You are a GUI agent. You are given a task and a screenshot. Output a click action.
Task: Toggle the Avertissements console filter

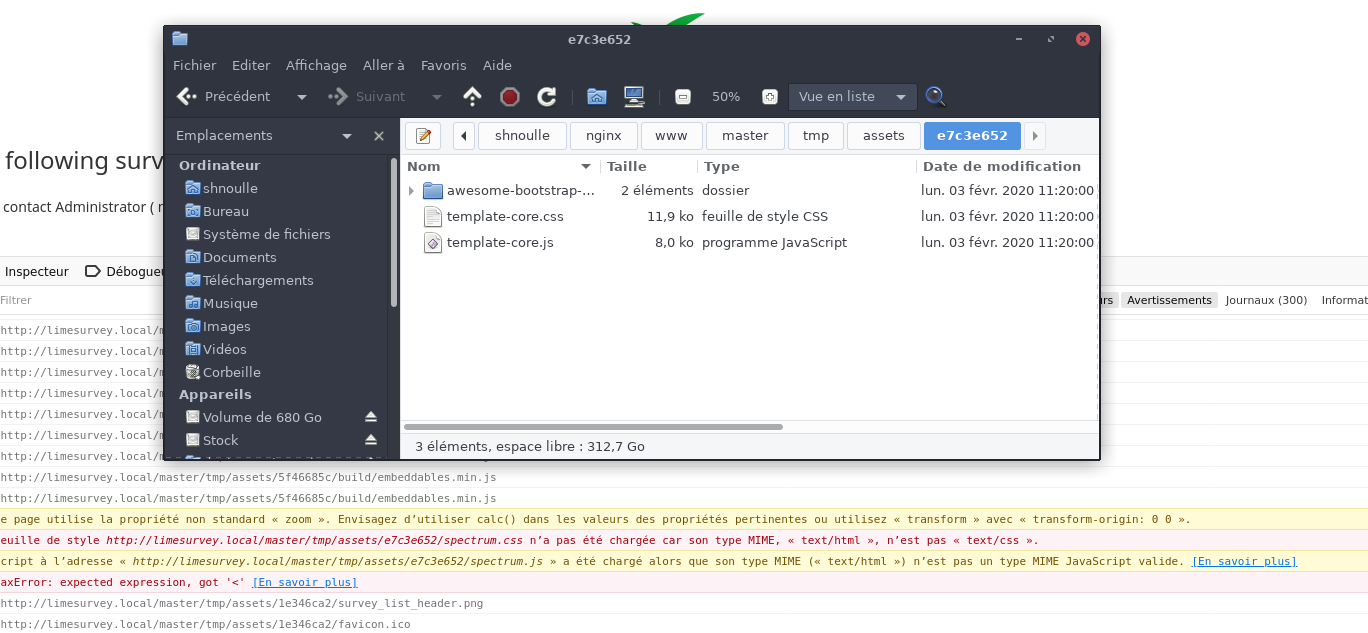[x=1169, y=300]
